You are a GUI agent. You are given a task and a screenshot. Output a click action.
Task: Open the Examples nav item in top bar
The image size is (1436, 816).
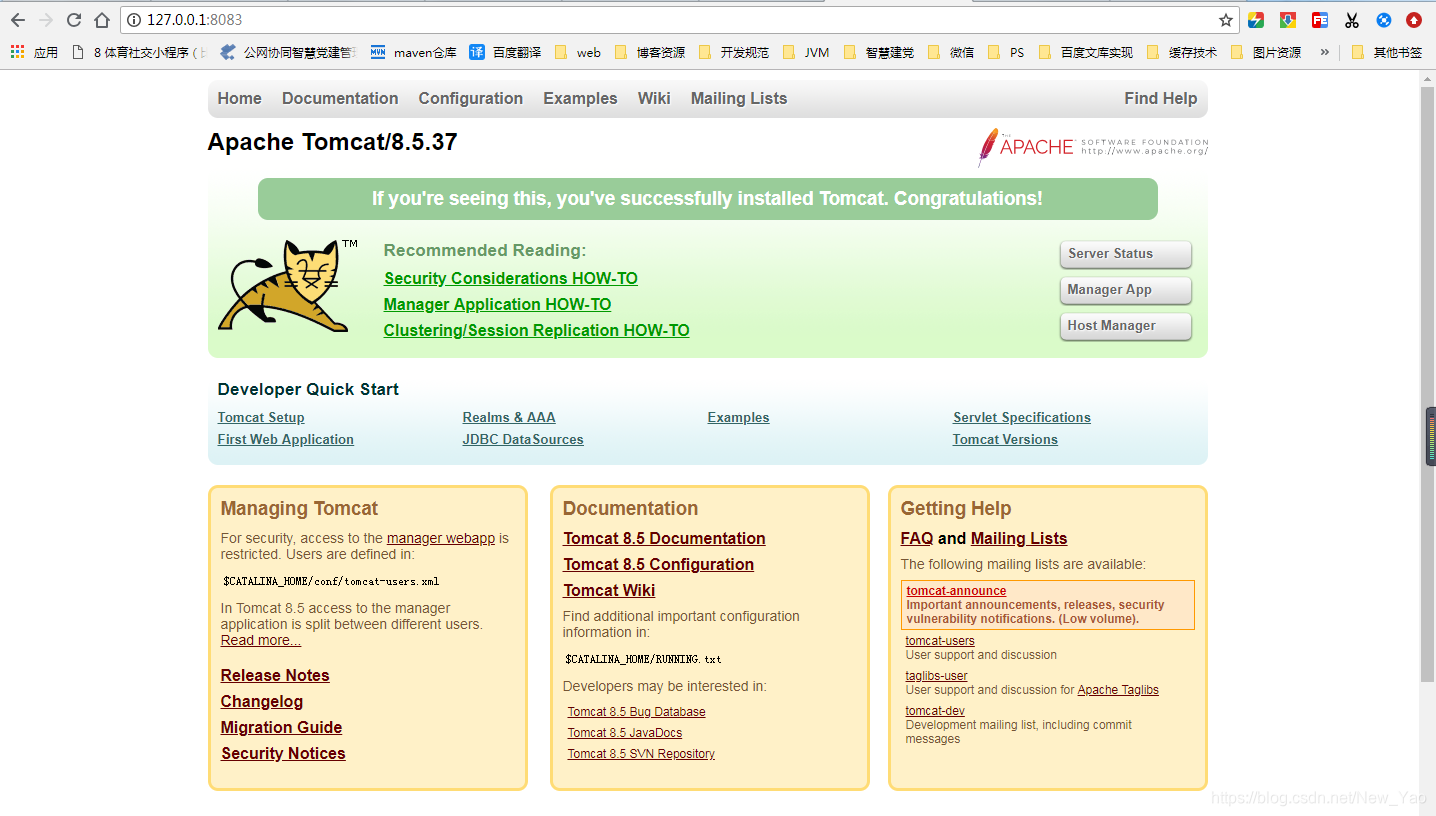(580, 98)
